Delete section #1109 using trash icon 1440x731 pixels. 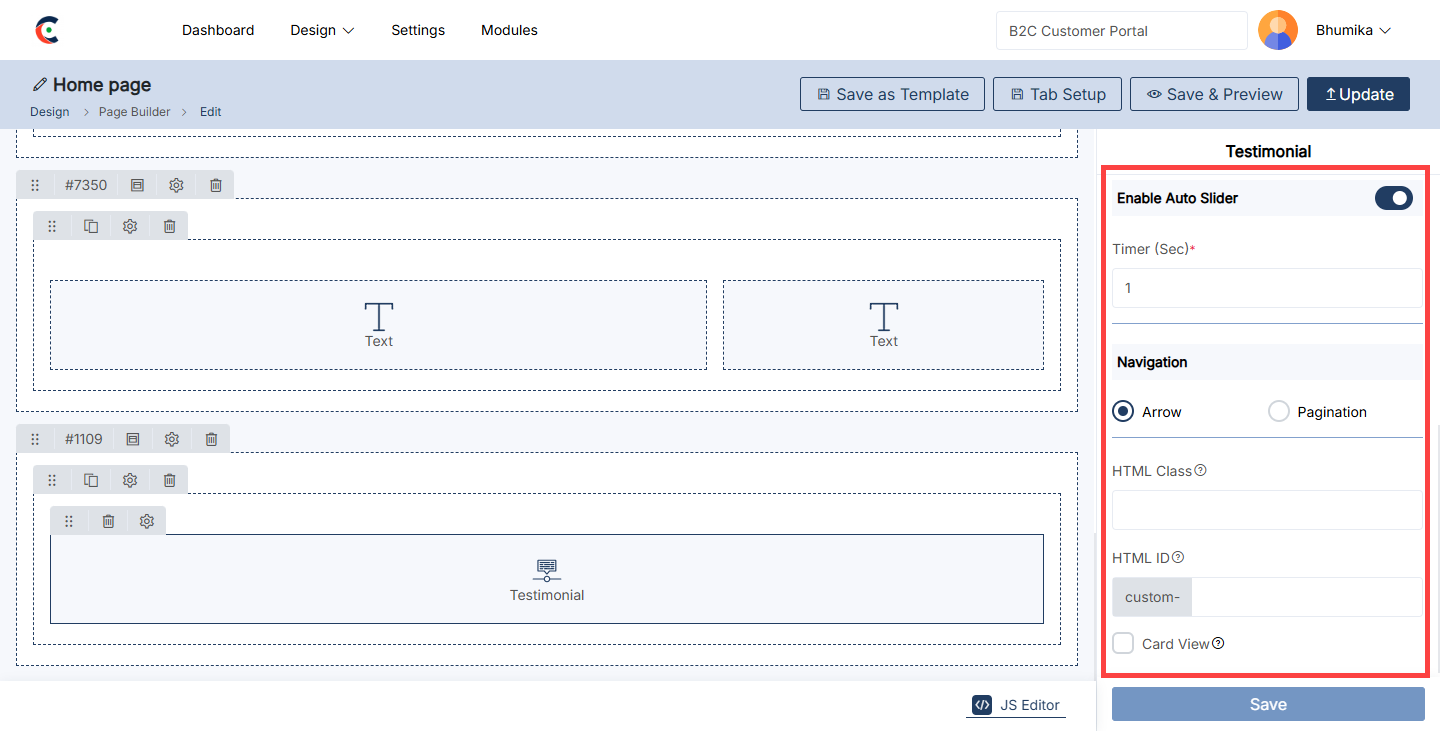(212, 439)
